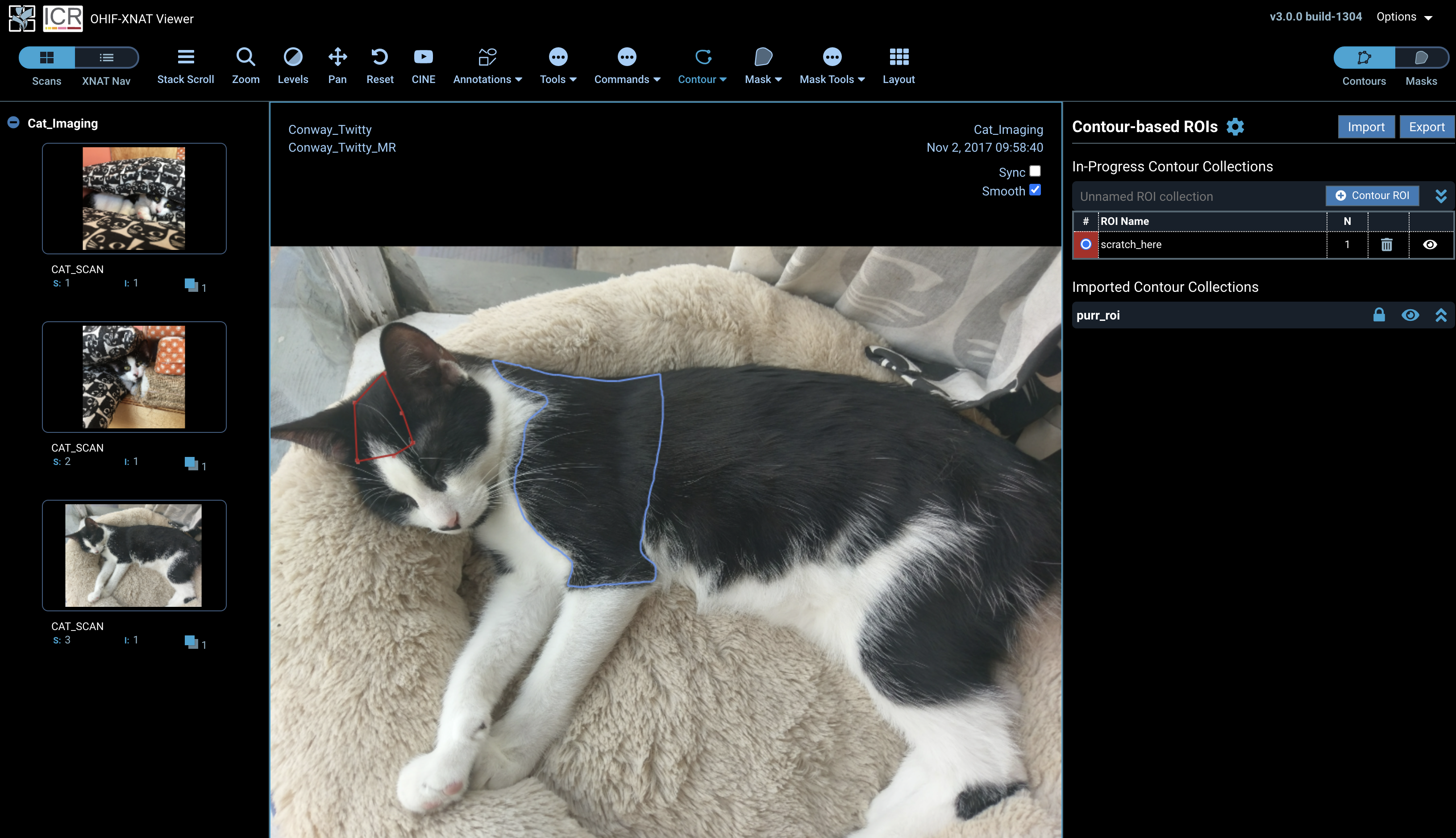Select the Stack Scroll tool

(185, 66)
